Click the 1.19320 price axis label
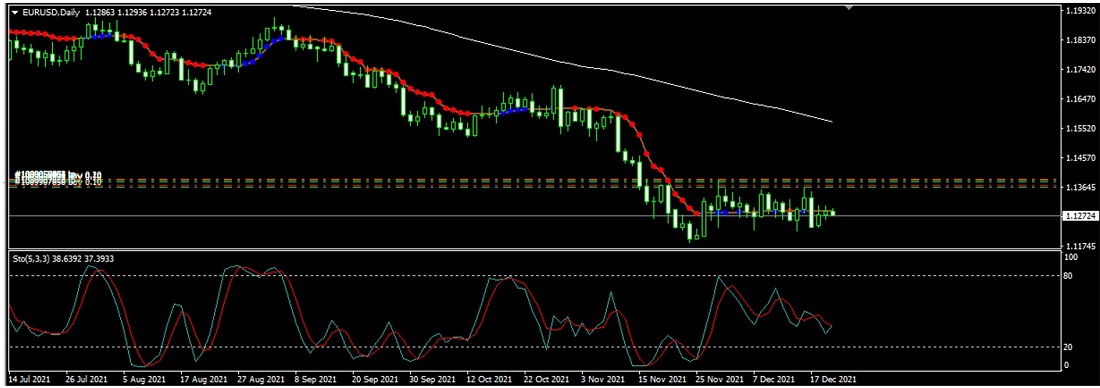 (1080, 11)
